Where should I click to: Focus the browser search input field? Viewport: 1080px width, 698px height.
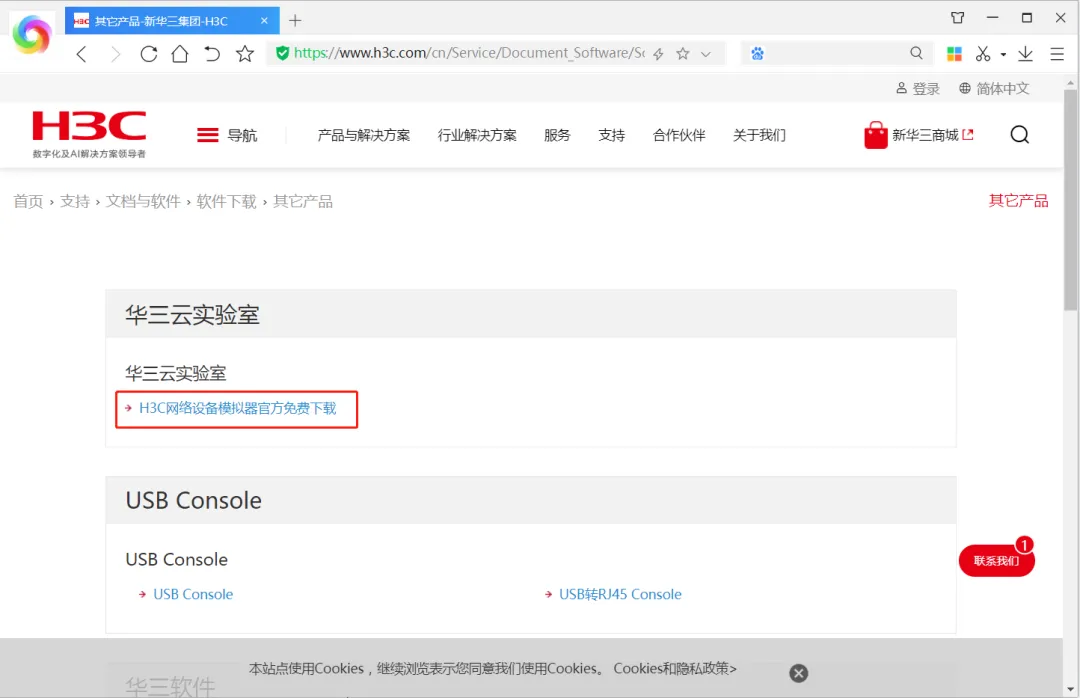pyautogui.click(x=837, y=54)
